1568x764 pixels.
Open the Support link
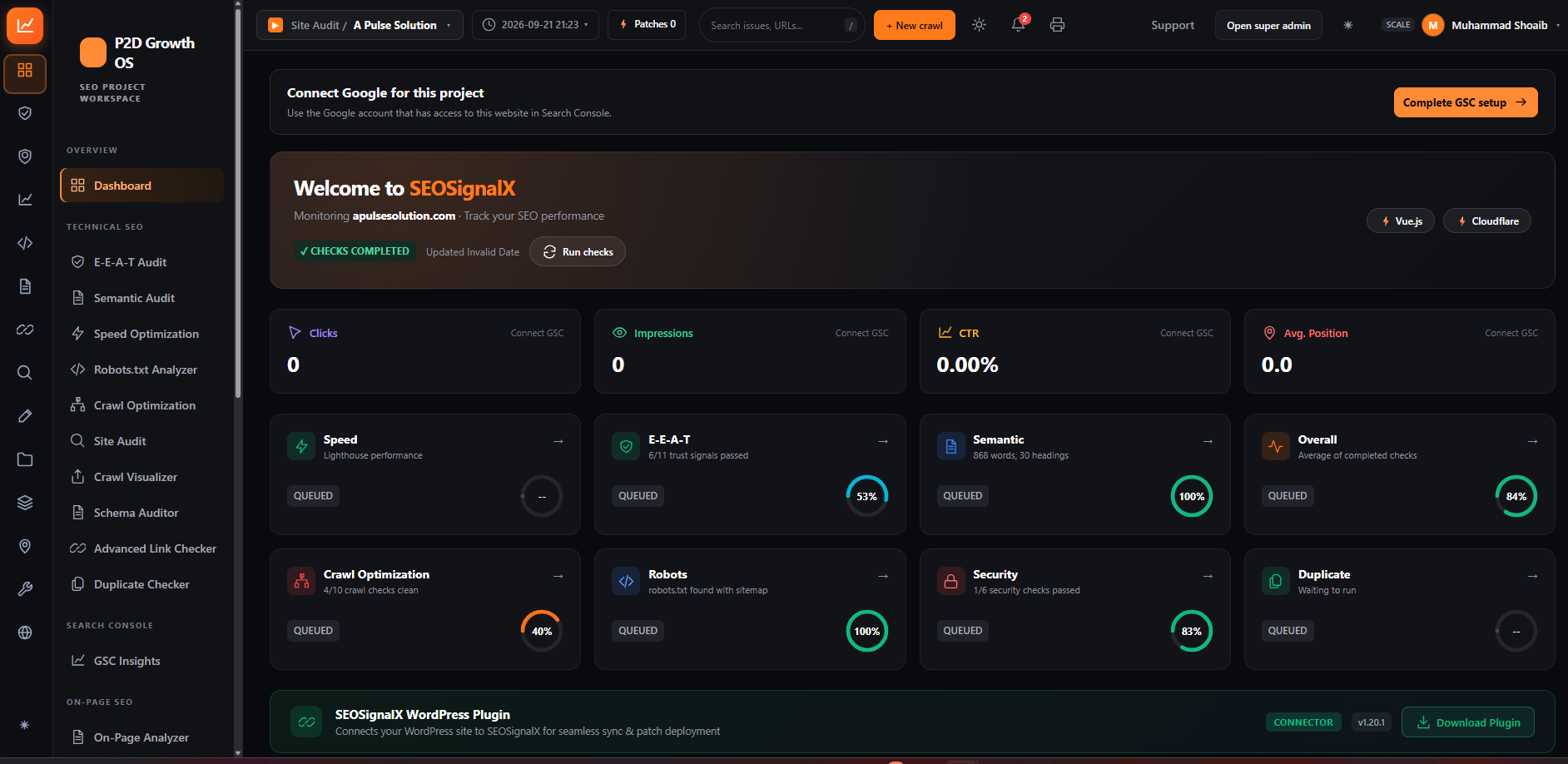pyautogui.click(x=1172, y=25)
